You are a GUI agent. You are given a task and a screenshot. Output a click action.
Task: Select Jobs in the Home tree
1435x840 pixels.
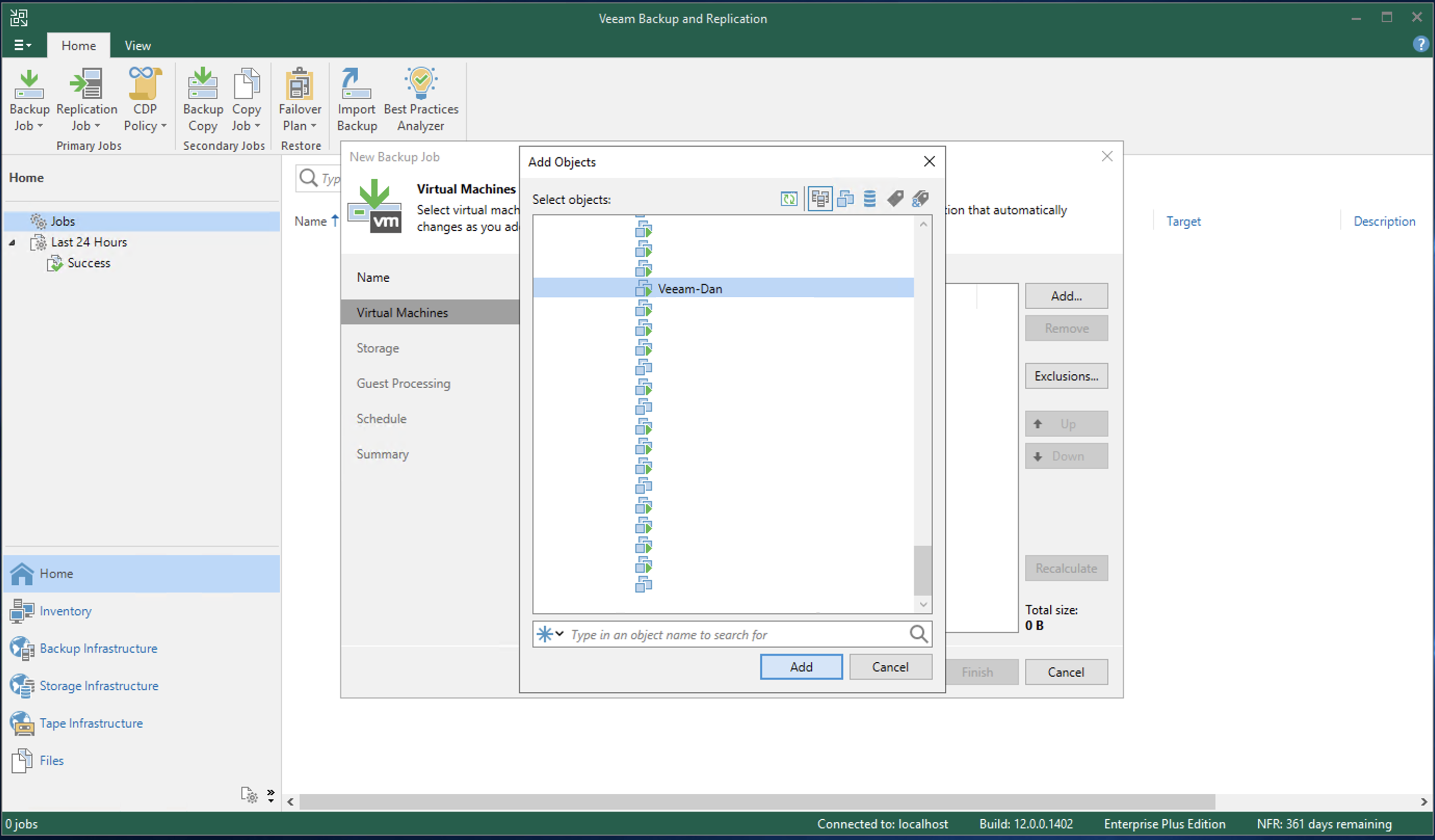click(142, 221)
